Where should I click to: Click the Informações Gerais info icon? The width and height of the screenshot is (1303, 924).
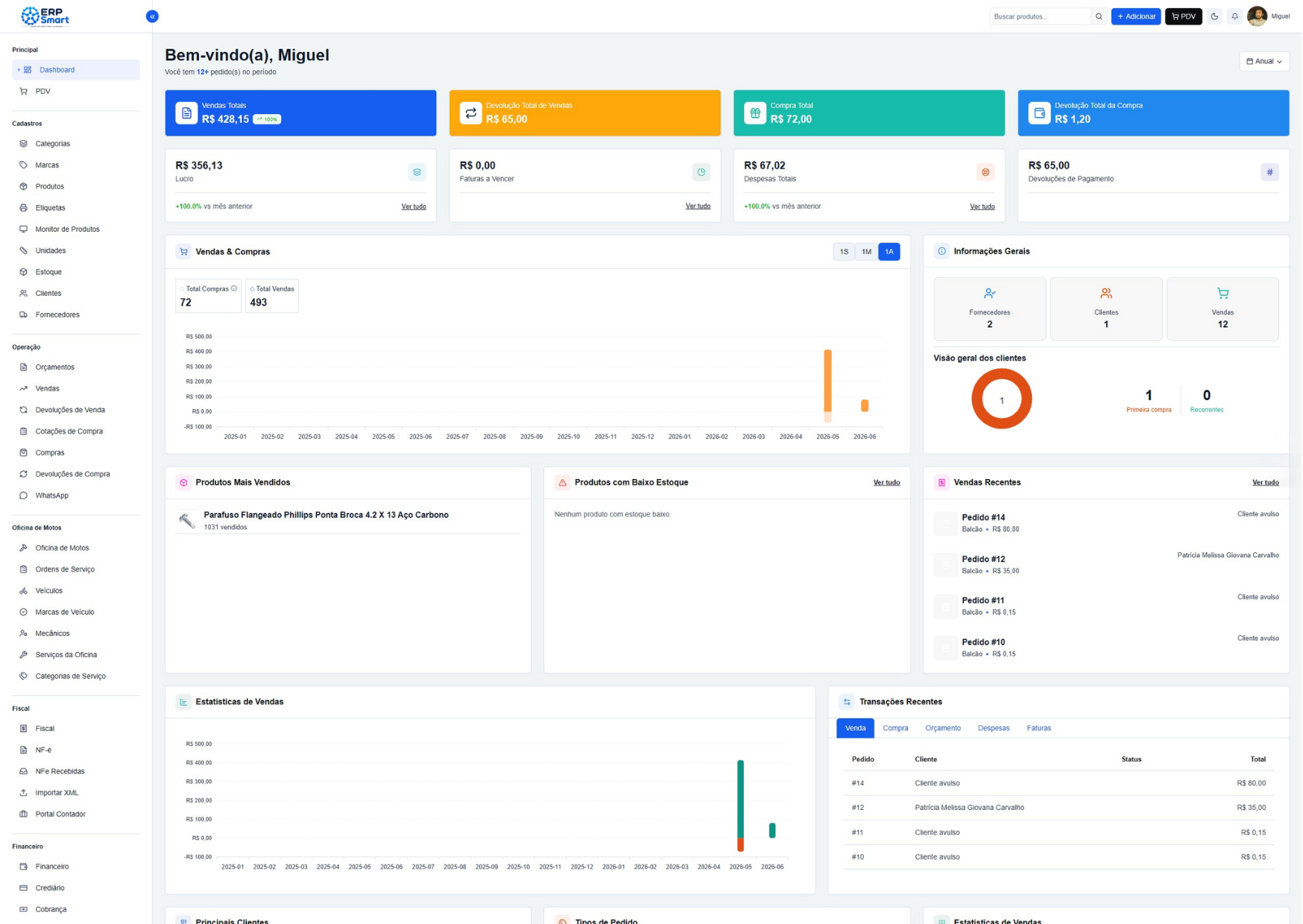pyautogui.click(x=941, y=251)
